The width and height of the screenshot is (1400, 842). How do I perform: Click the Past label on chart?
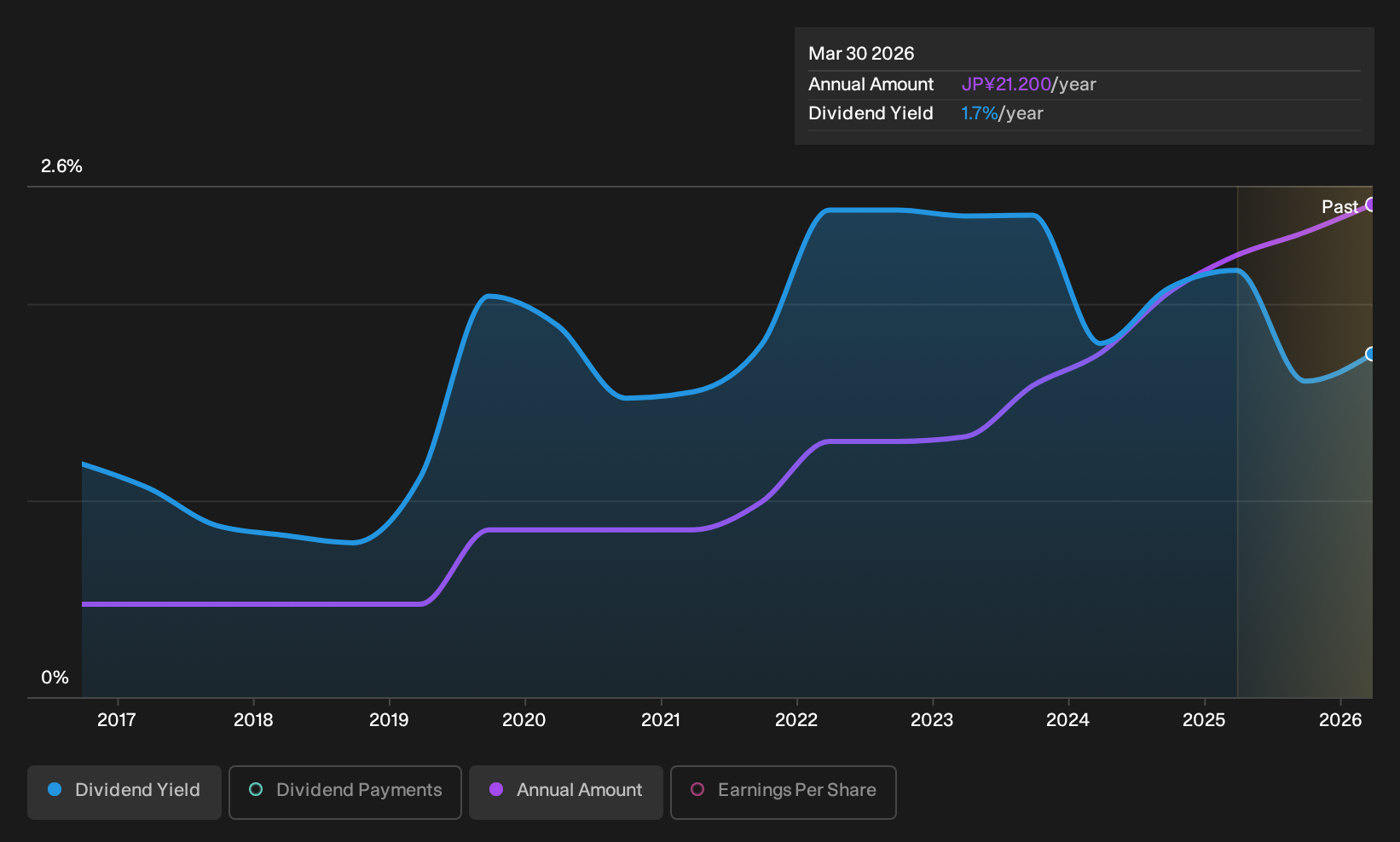1339,207
